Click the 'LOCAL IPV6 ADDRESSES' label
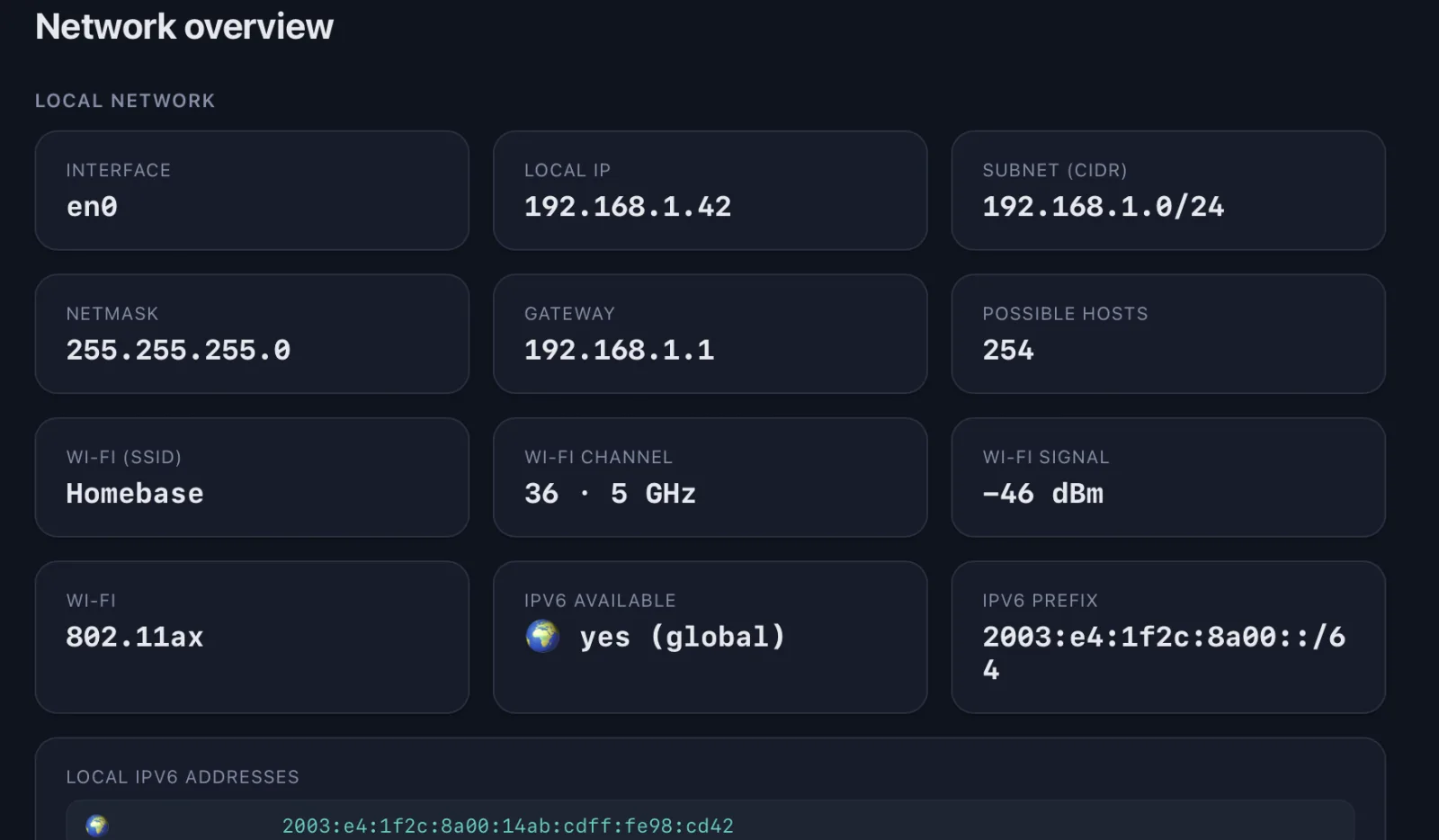 (x=183, y=777)
